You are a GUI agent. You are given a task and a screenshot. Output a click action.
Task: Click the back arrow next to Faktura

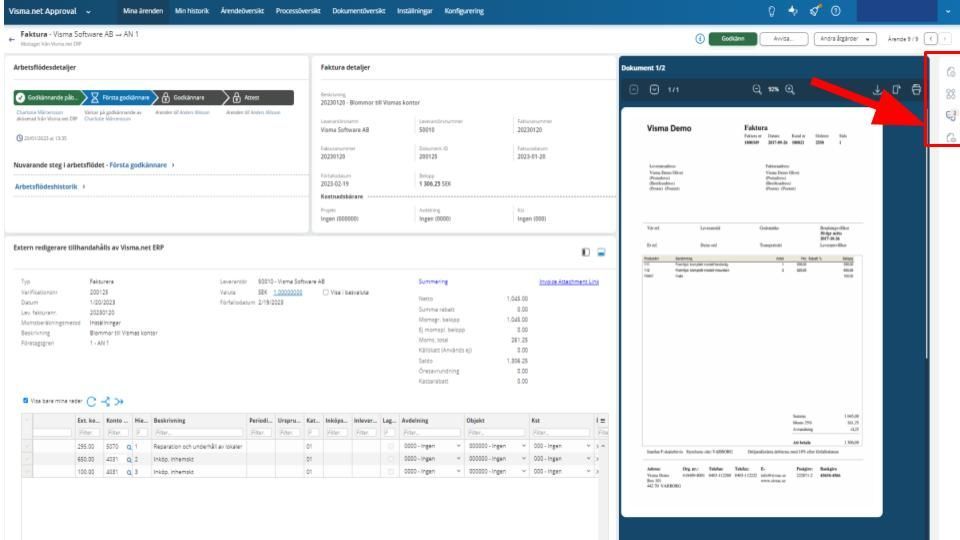coord(9,37)
